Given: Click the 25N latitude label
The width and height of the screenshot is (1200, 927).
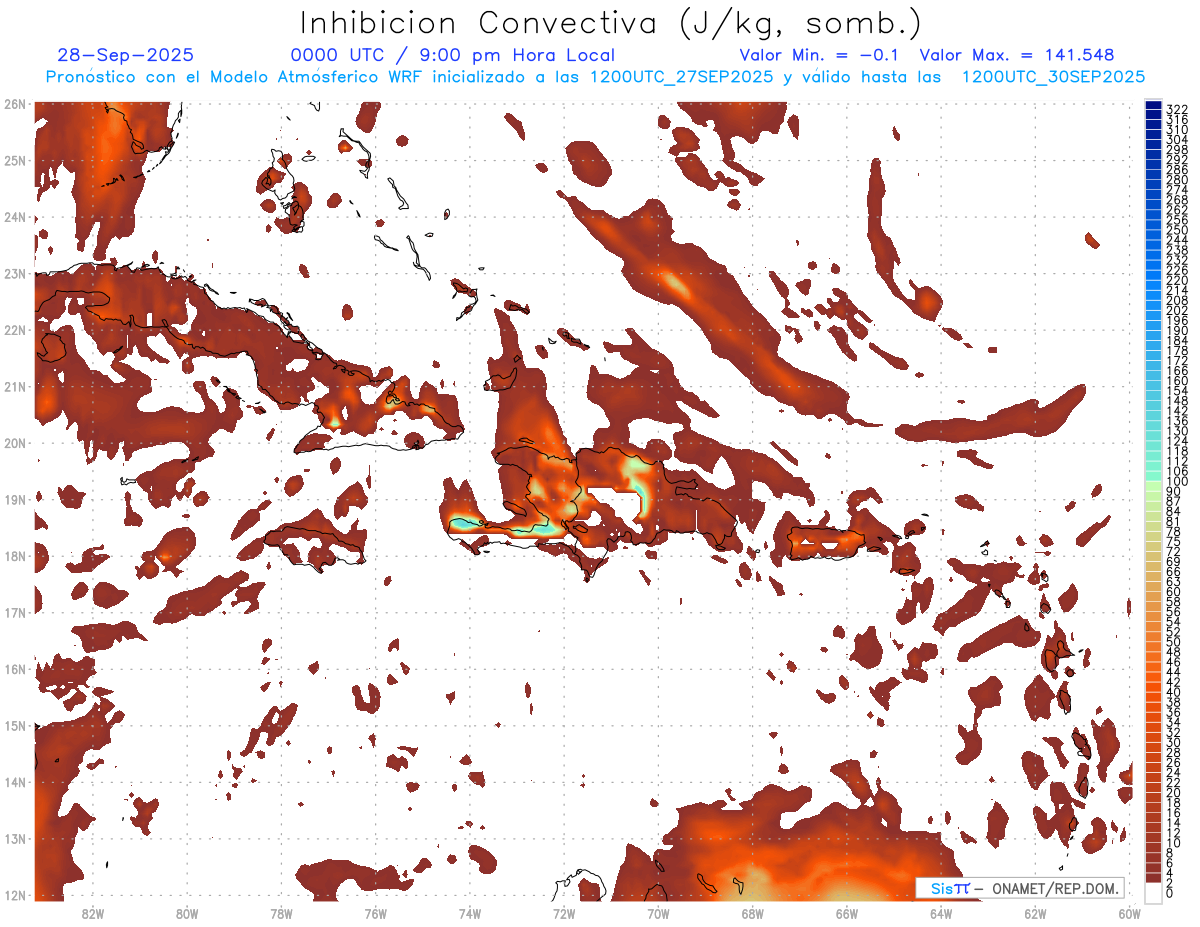Looking at the screenshot, I should 14,160.
